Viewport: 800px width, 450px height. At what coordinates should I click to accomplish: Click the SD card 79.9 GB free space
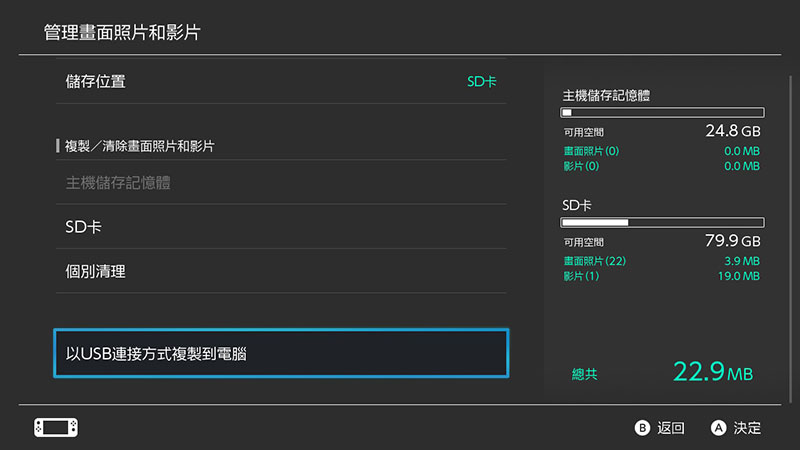(x=732, y=241)
